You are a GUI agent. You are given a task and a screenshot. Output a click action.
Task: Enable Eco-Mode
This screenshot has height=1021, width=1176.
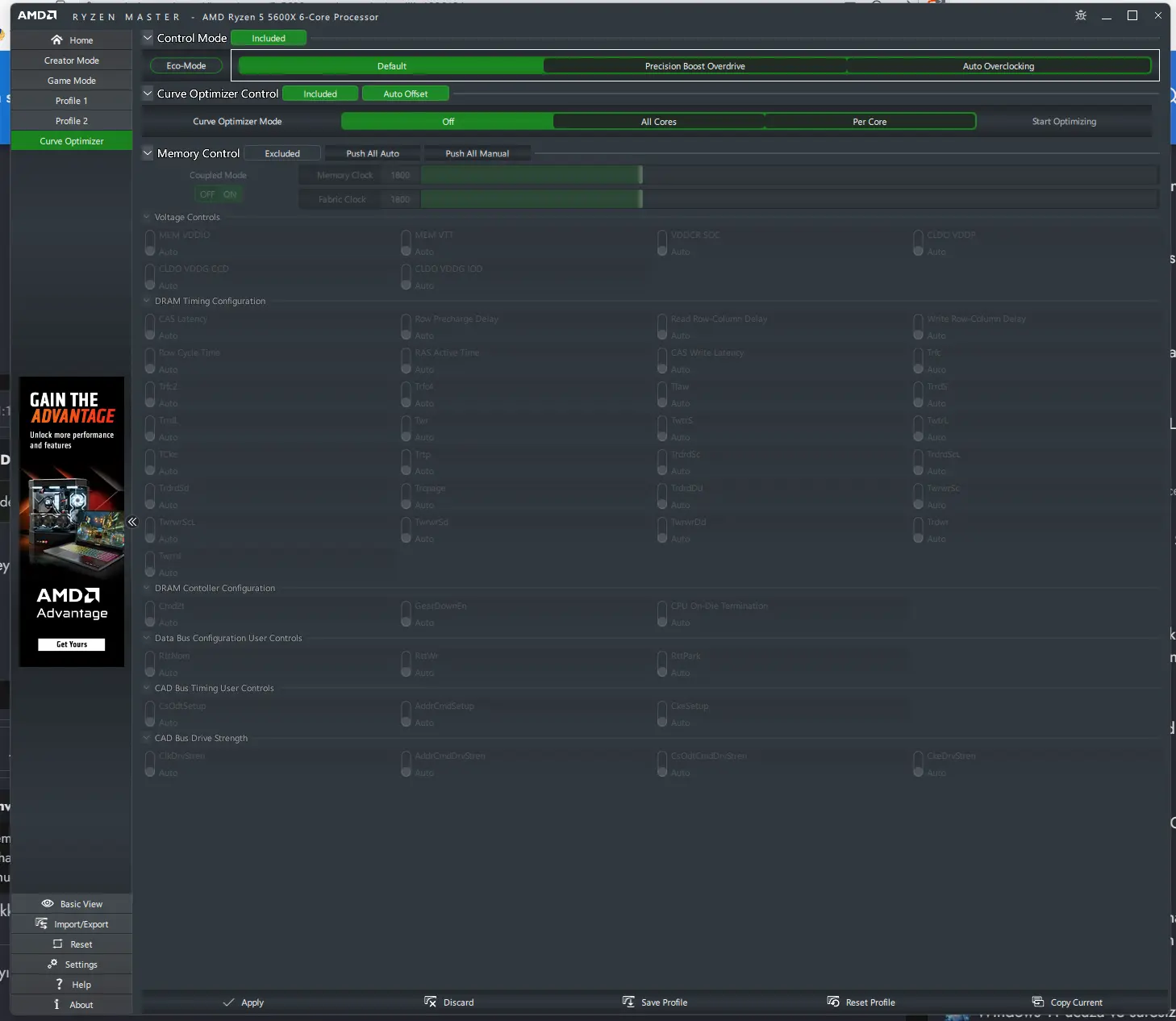point(186,66)
